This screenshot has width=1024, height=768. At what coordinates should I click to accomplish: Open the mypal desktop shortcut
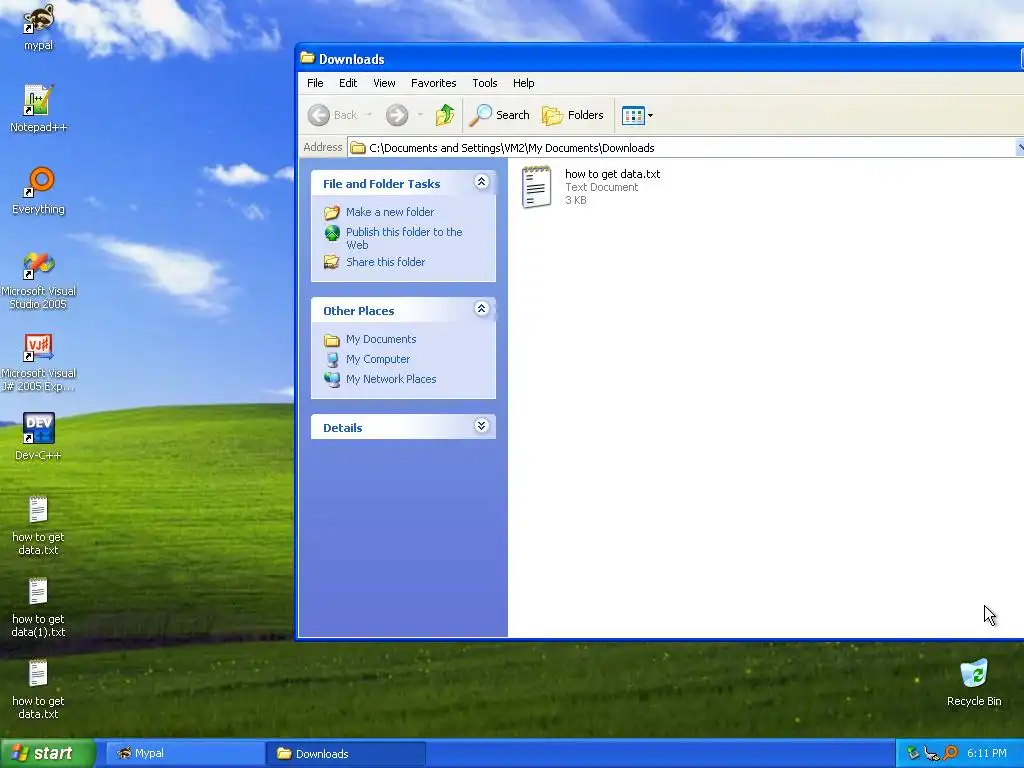(38, 26)
